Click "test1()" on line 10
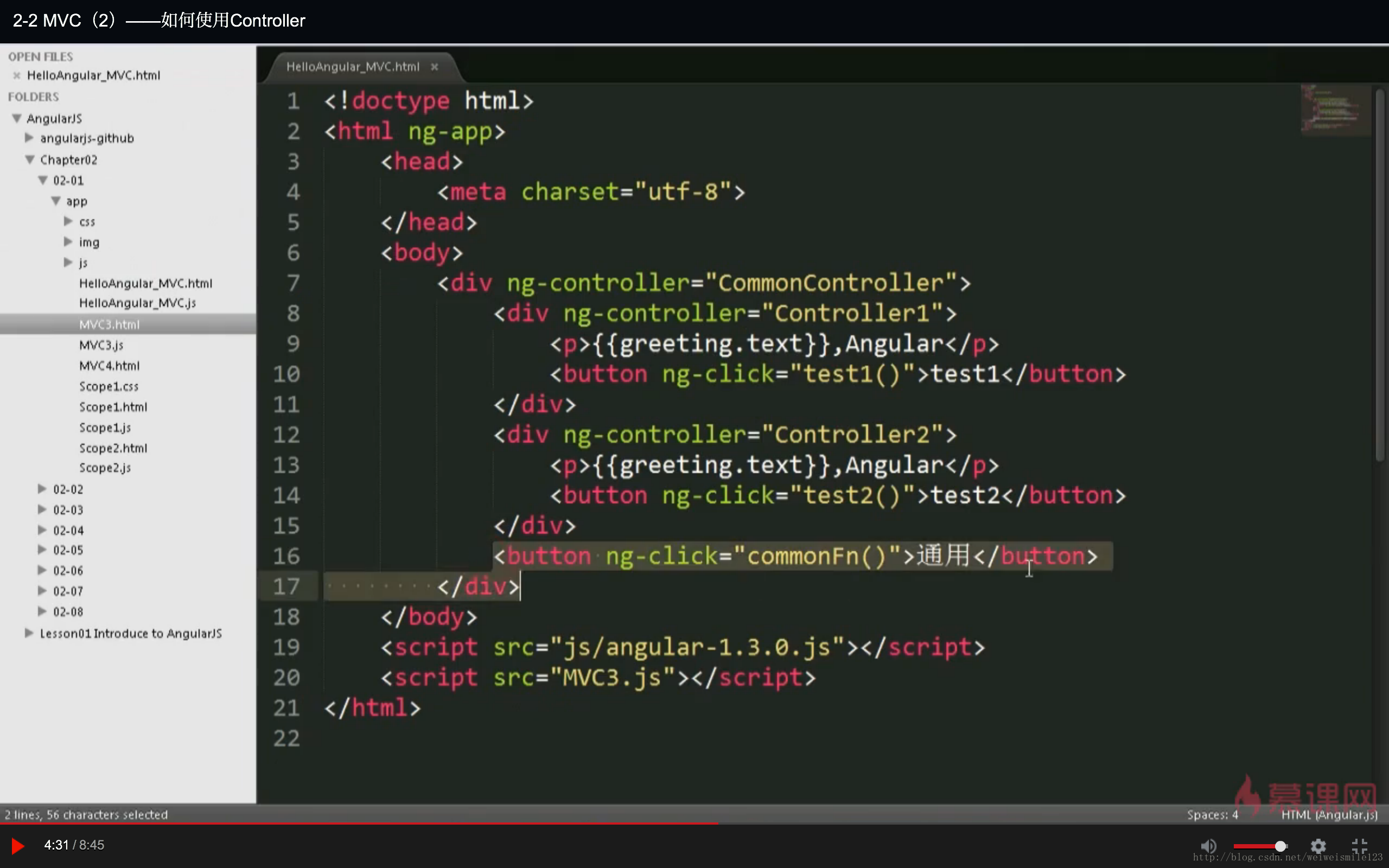Screen dimensions: 1389x868 click(851, 374)
